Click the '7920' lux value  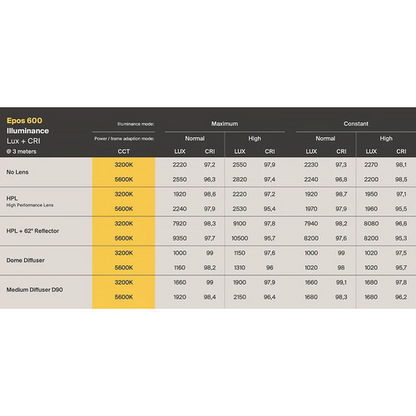click(x=180, y=224)
